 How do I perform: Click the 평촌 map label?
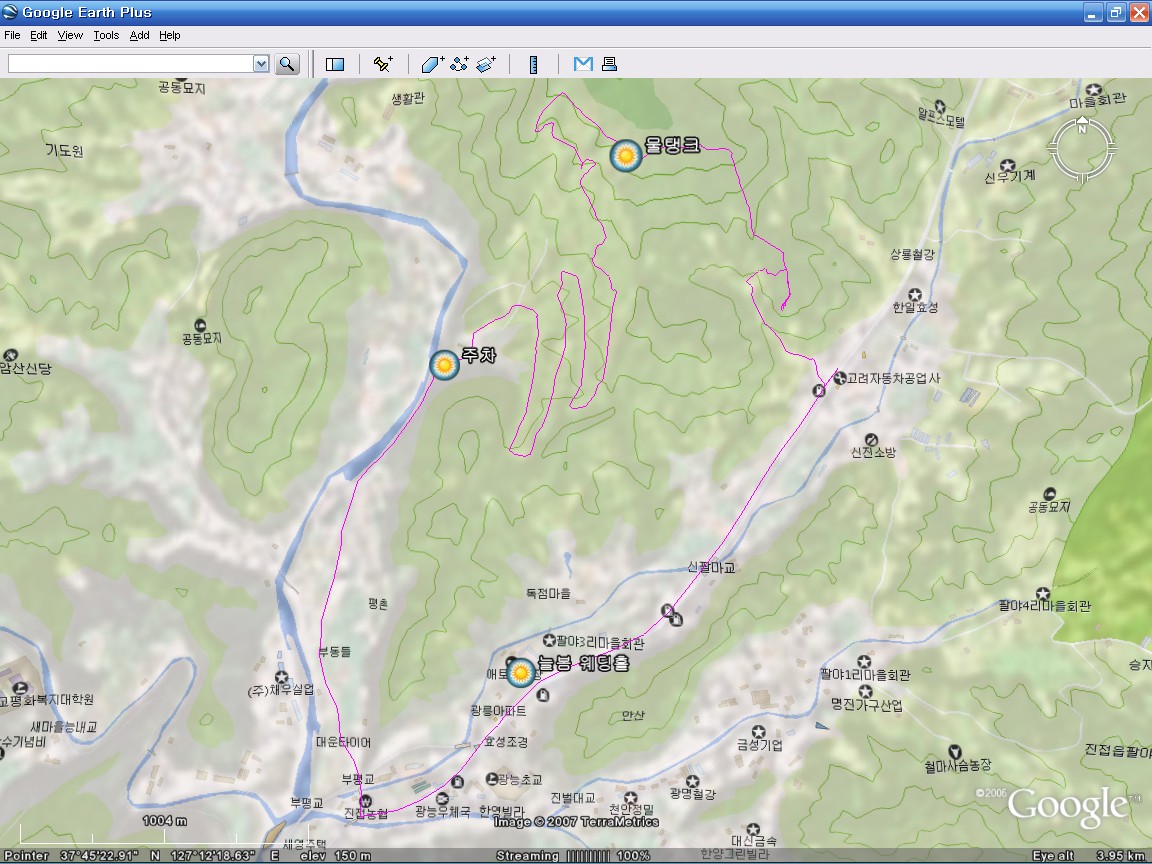pyautogui.click(x=378, y=604)
